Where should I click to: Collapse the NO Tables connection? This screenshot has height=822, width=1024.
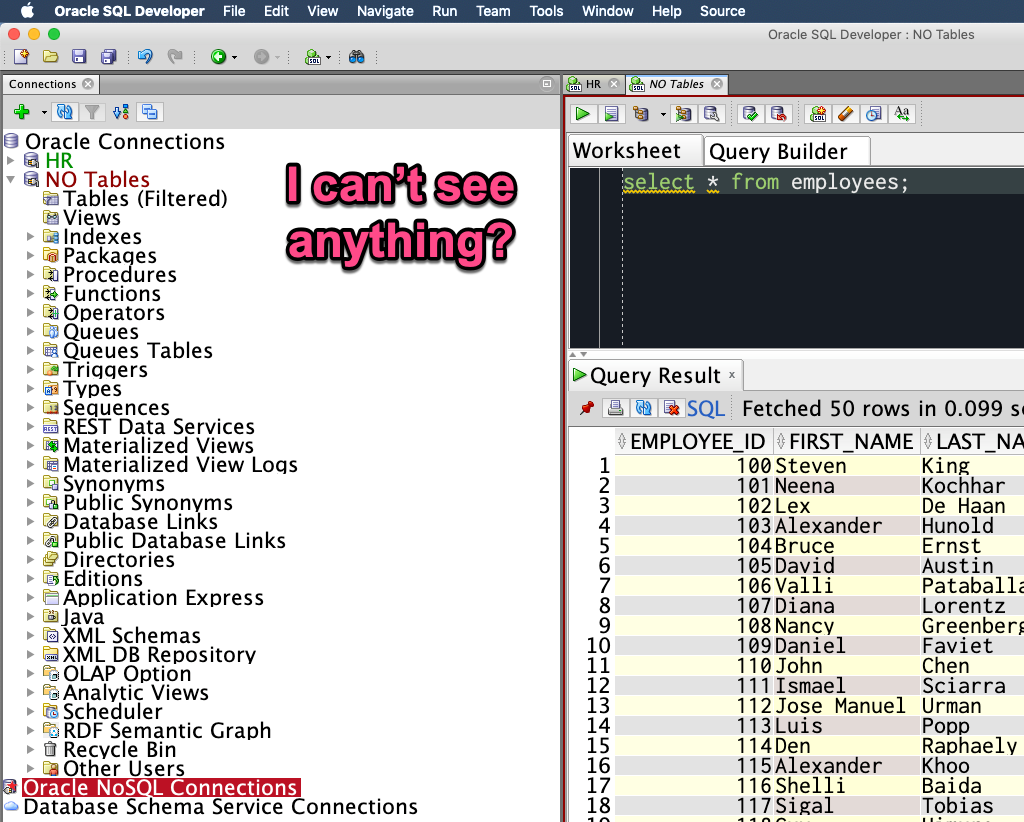click(9, 180)
